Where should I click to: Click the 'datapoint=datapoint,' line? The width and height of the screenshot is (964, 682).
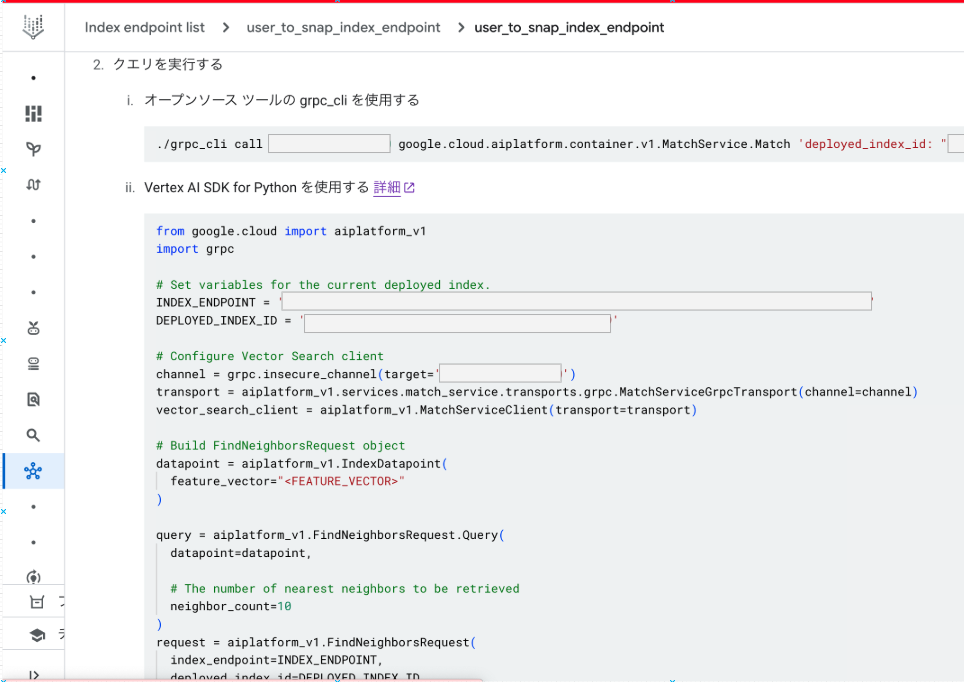click(240, 553)
